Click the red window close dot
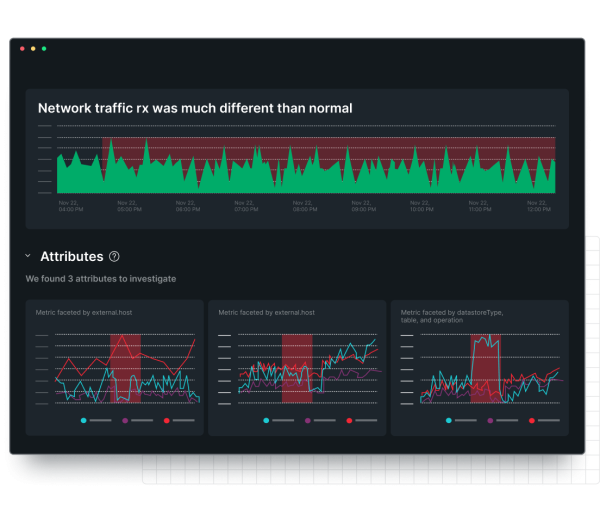The image size is (600, 522). tap(20, 48)
